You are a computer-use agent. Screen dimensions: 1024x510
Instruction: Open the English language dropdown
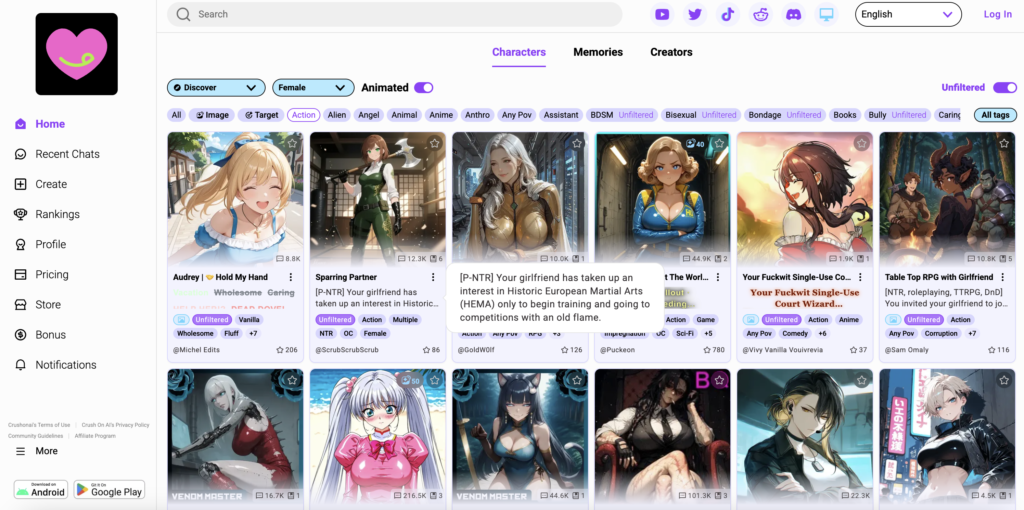[x=908, y=14]
